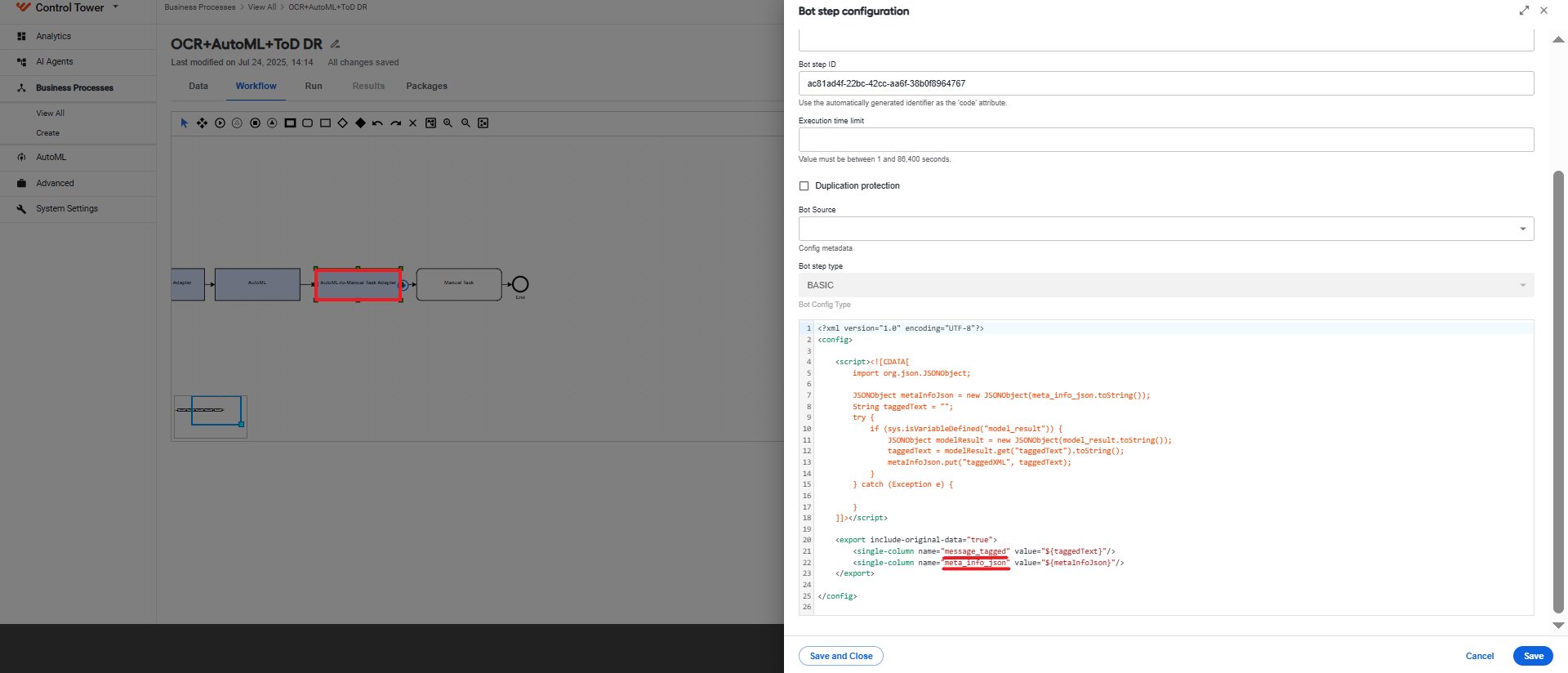
Task: Open Create under Business Processes
Action: click(47, 133)
